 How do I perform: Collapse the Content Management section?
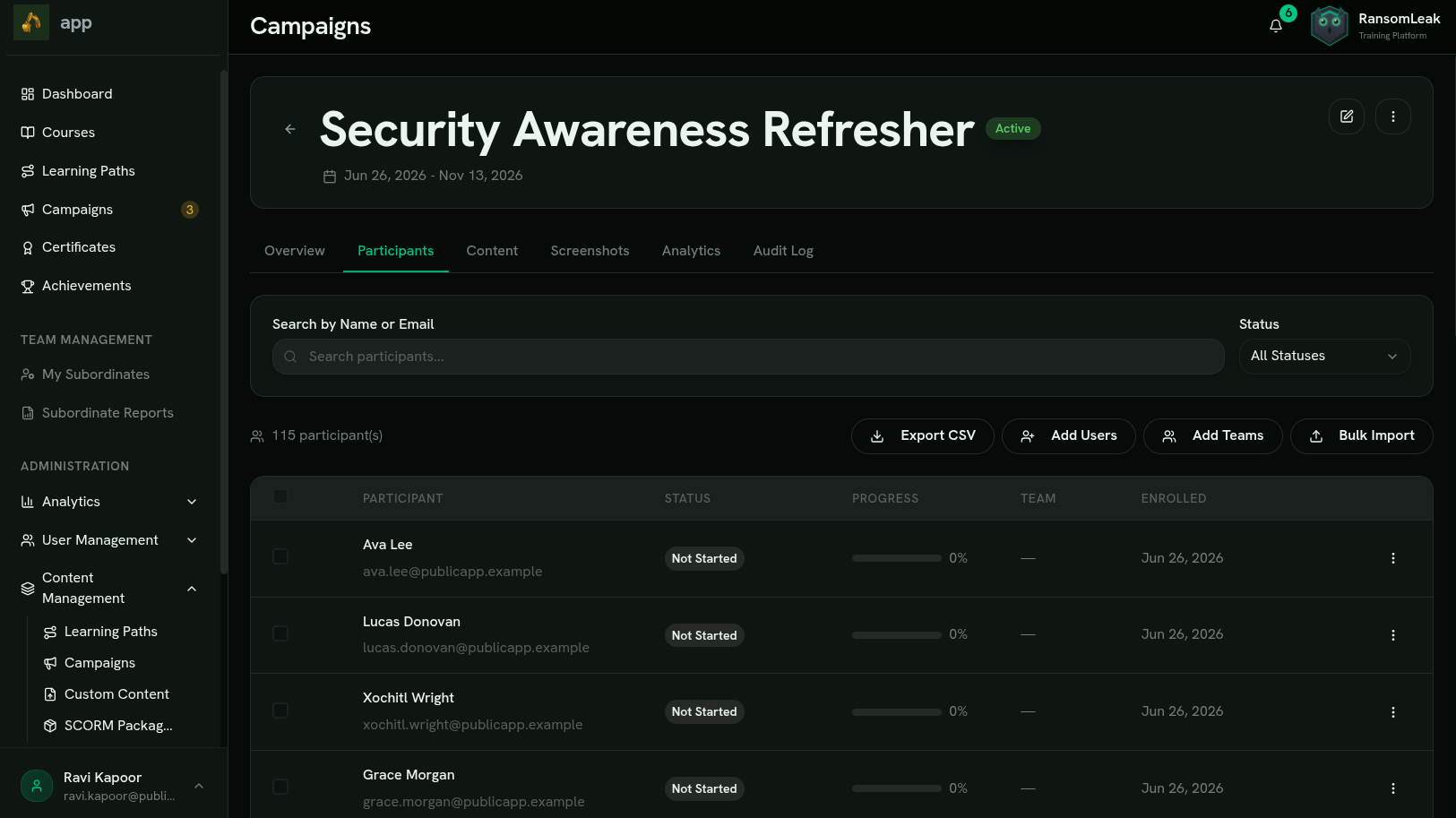[111, 588]
